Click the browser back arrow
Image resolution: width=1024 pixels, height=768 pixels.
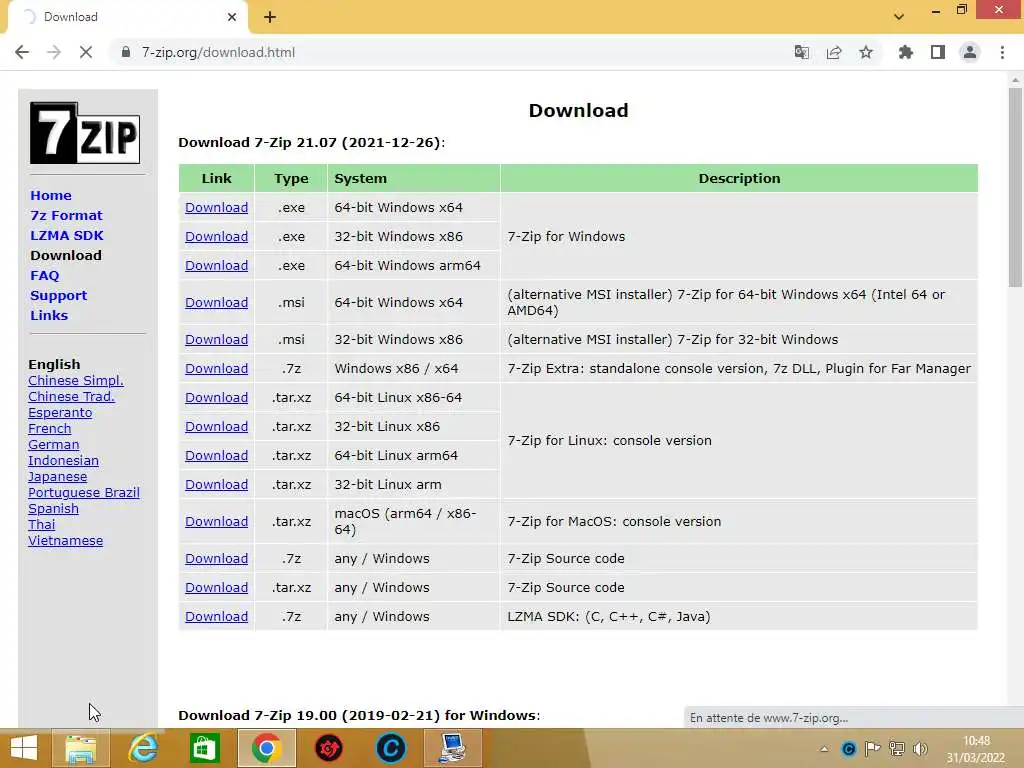click(22, 52)
